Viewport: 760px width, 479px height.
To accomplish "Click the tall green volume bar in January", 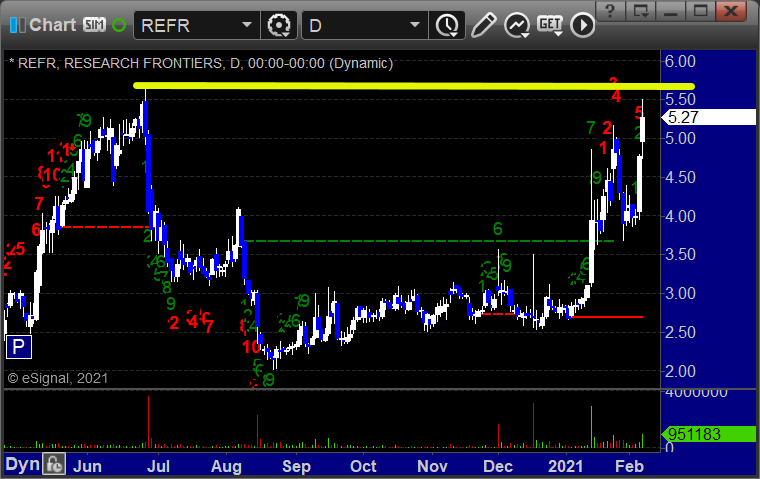I will point(591,427).
